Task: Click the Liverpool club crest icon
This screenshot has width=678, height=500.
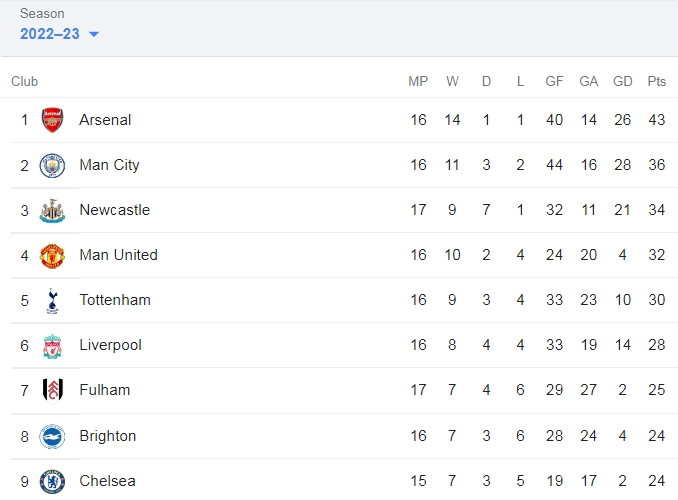Action: coord(52,346)
